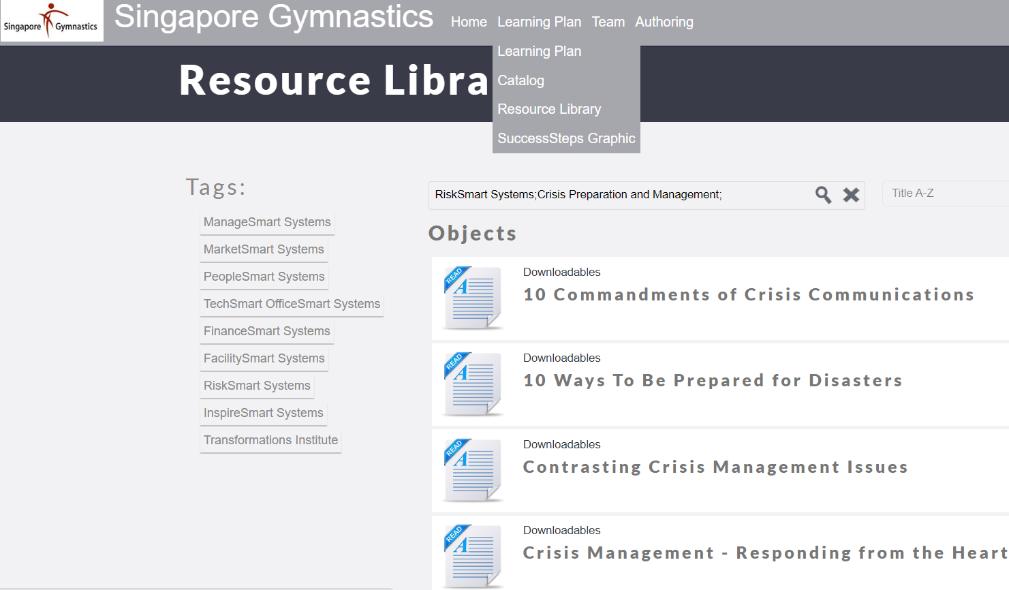Select Catalog in the dropdown list
This screenshot has width=1009, height=590.
(x=521, y=80)
